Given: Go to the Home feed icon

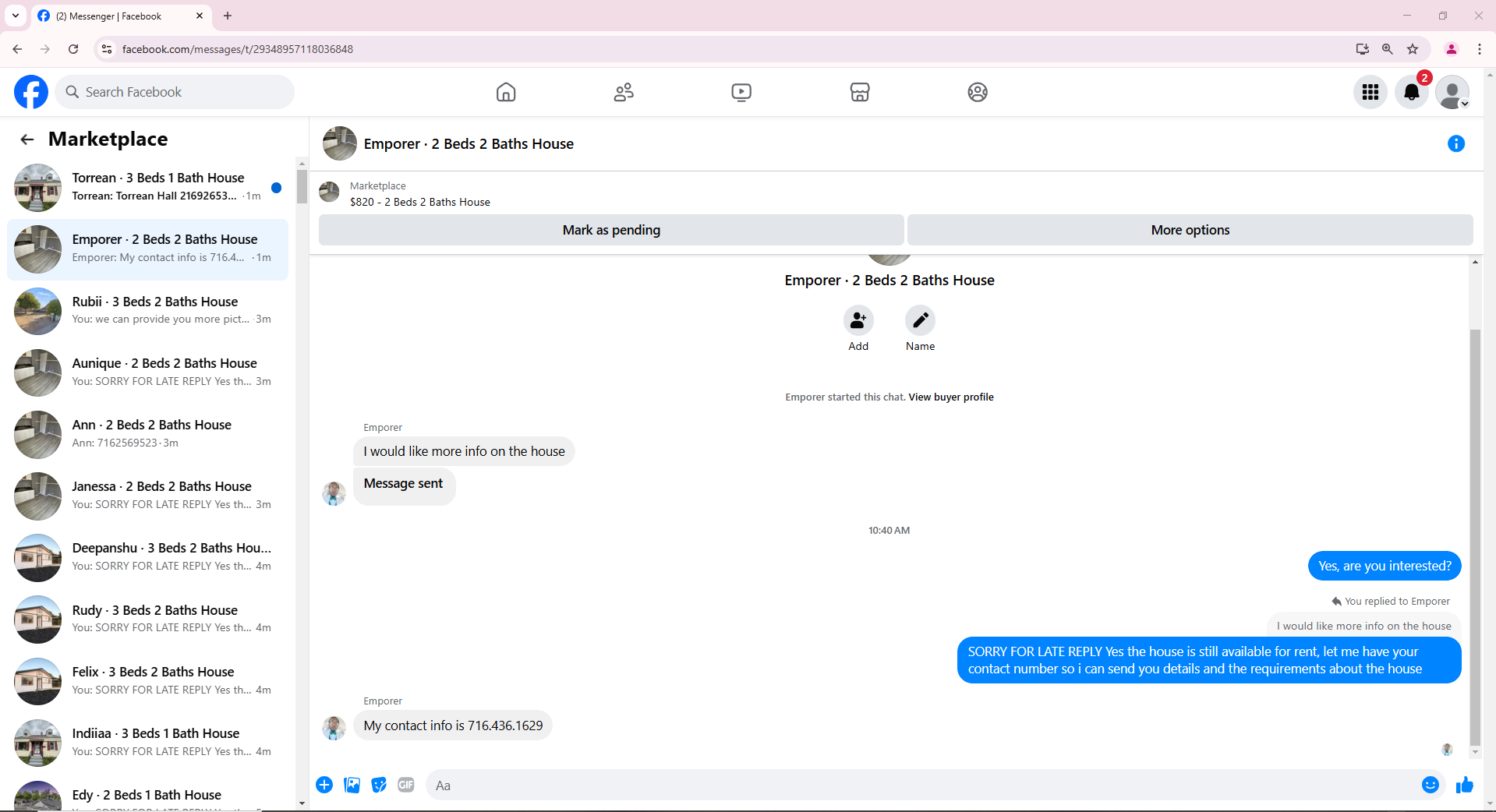Looking at the screenshot, I should pos(506,92).
